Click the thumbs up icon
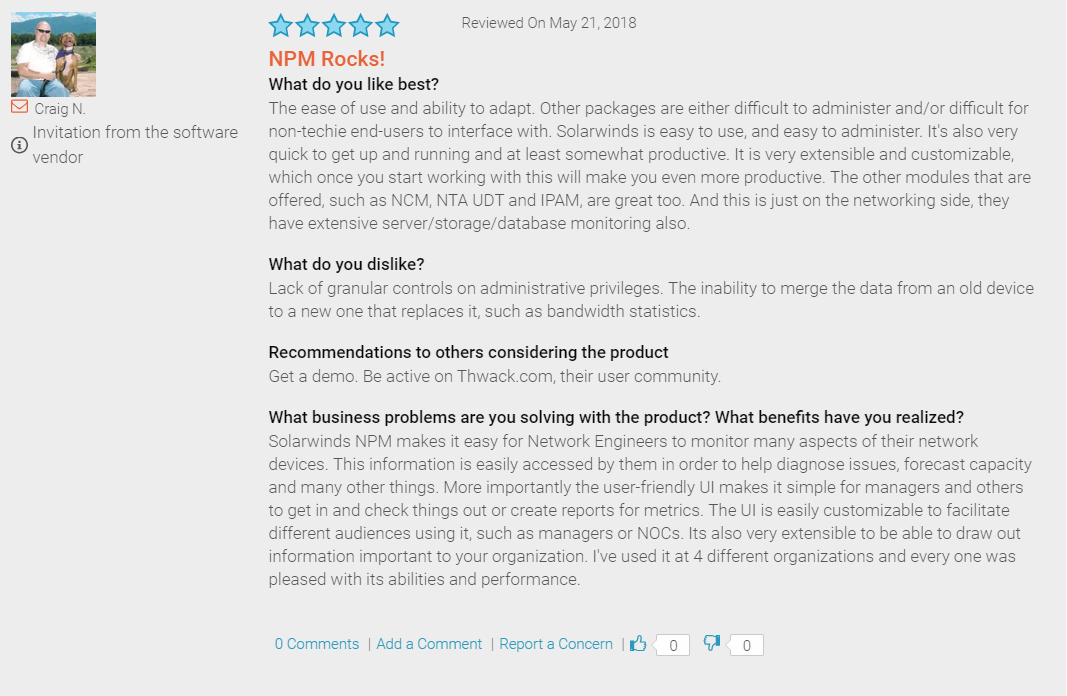 tap(638, 643)
